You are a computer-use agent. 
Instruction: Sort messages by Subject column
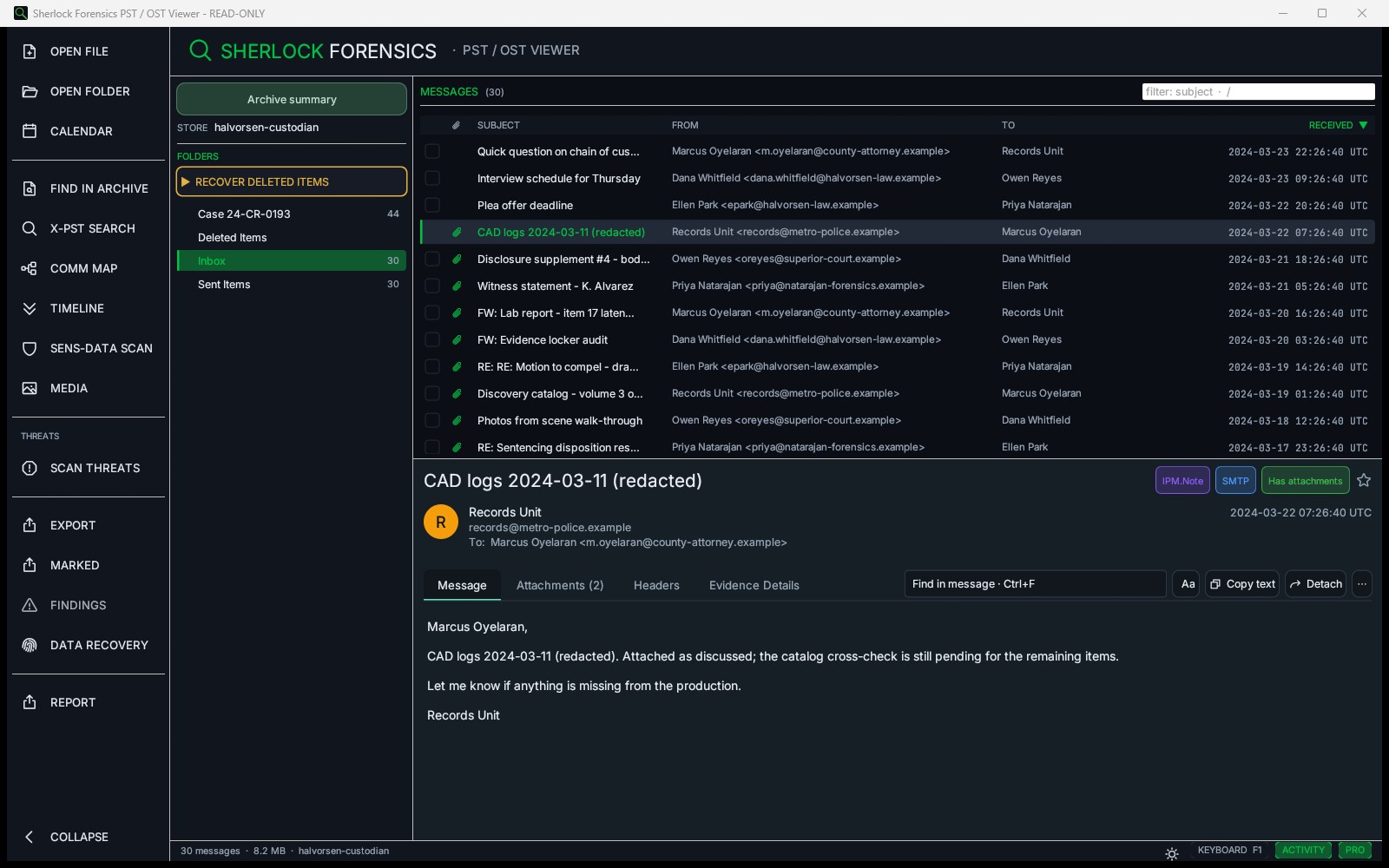pos(498,125)
